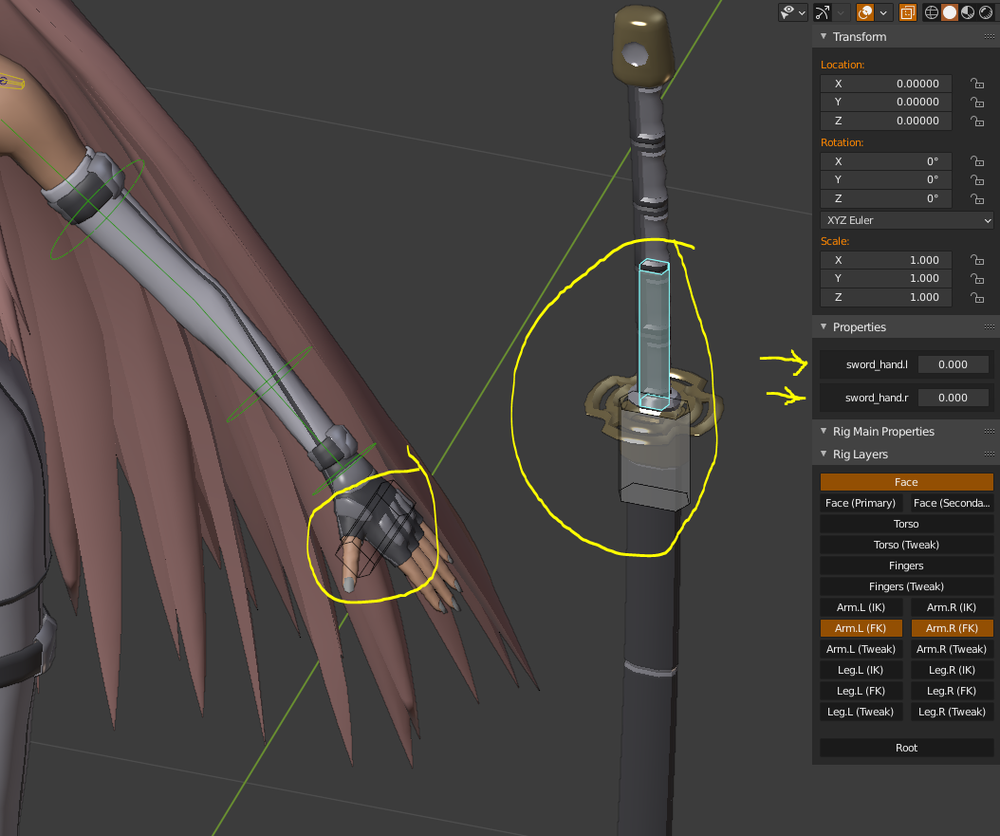Toggle viewport overlays button
Screen dimensions: 1000x836
point(865,12)
